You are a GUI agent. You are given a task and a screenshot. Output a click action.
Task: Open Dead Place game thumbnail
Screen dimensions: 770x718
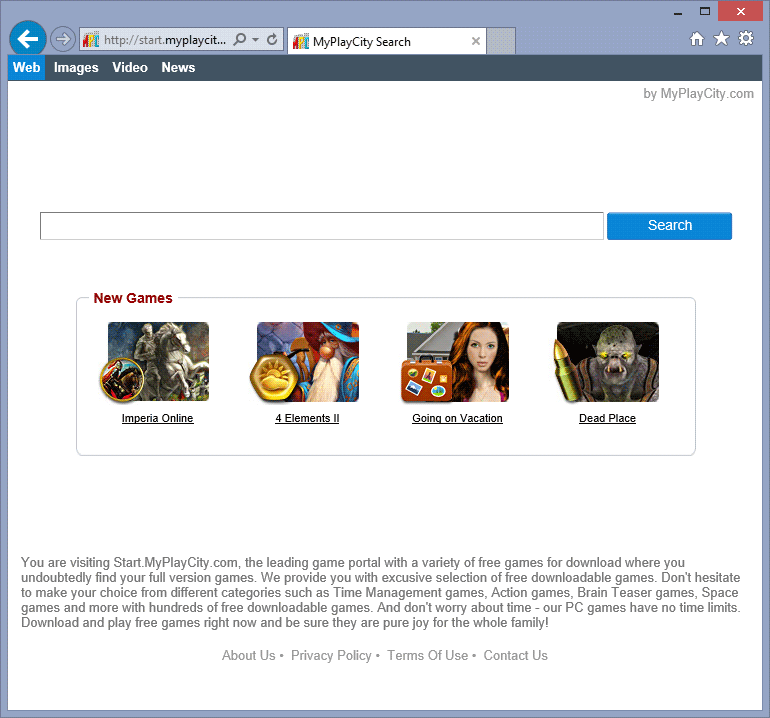pos(606,362)
